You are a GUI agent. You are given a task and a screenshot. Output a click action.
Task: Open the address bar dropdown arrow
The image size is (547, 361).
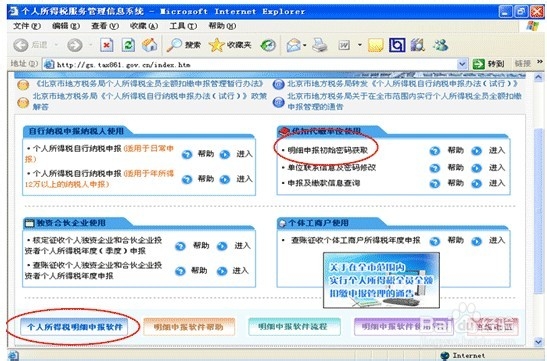pyautogui.click(x=462, y=64)
